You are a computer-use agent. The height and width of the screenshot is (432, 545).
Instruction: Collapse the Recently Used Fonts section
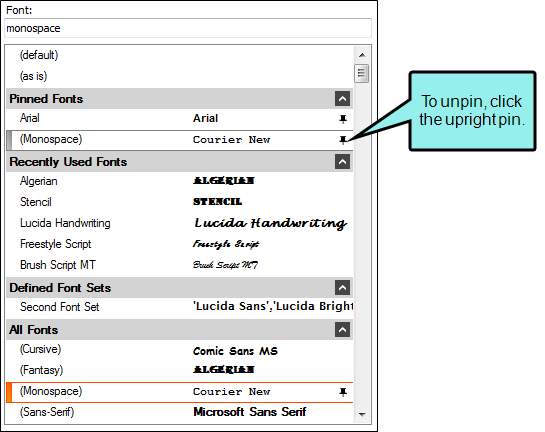pos(342,162)
